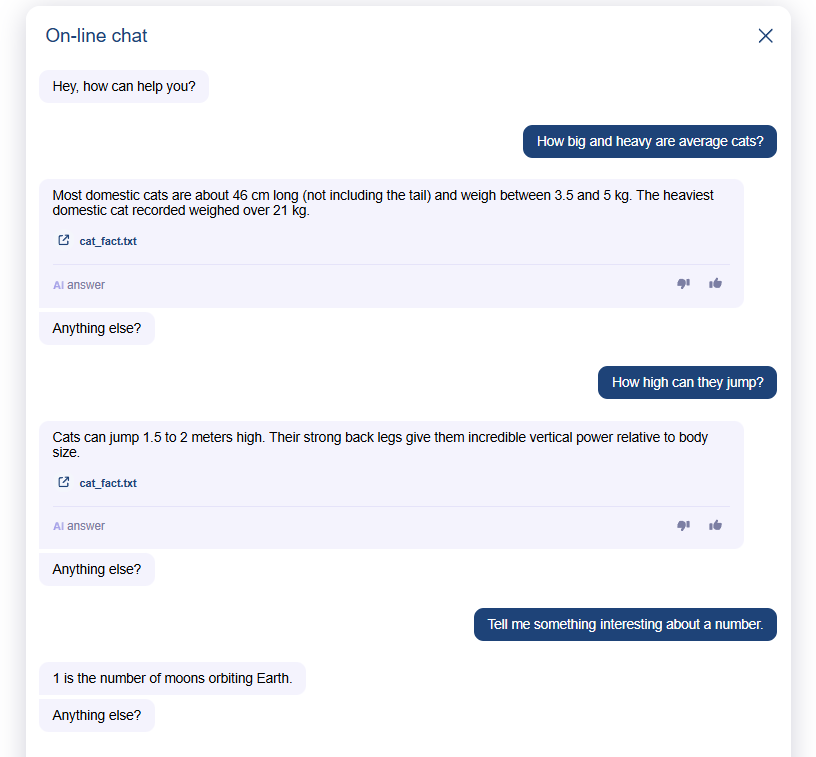Image resolution: width=816 pixels, height=757 pixels.
Task: Like the cat weight answer with thumbs up
Action: point(715,284)
